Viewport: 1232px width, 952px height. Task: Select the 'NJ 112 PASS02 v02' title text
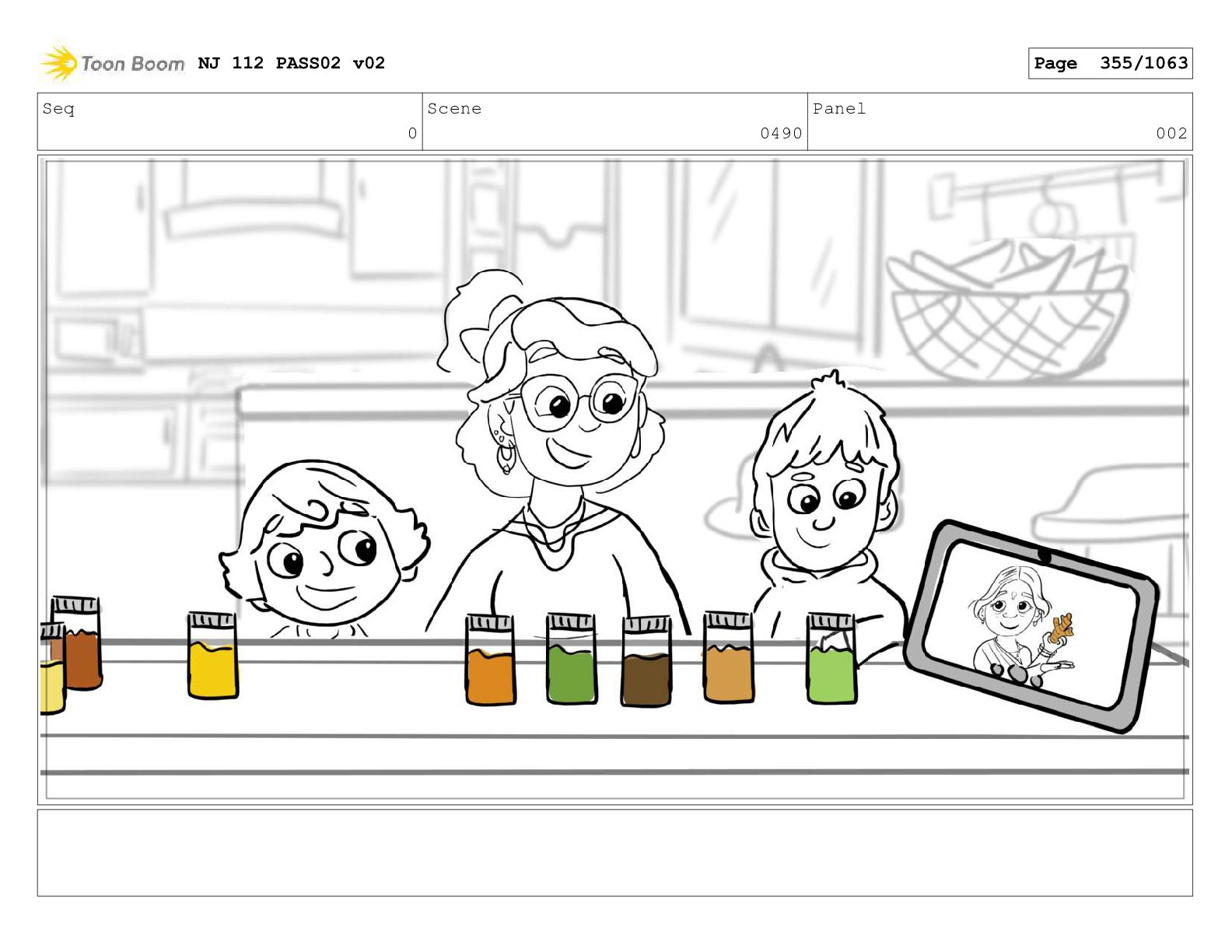[292, 63]
